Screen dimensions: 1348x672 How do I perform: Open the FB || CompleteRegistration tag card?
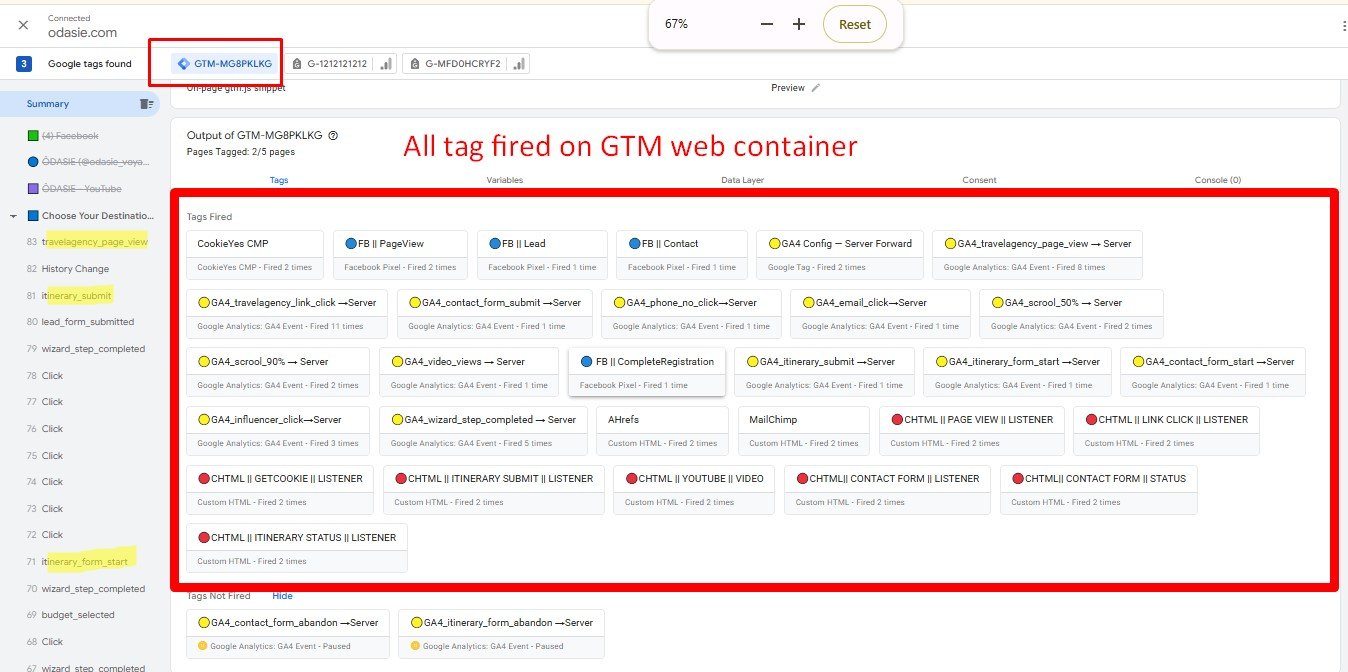[x=647, y=372]
